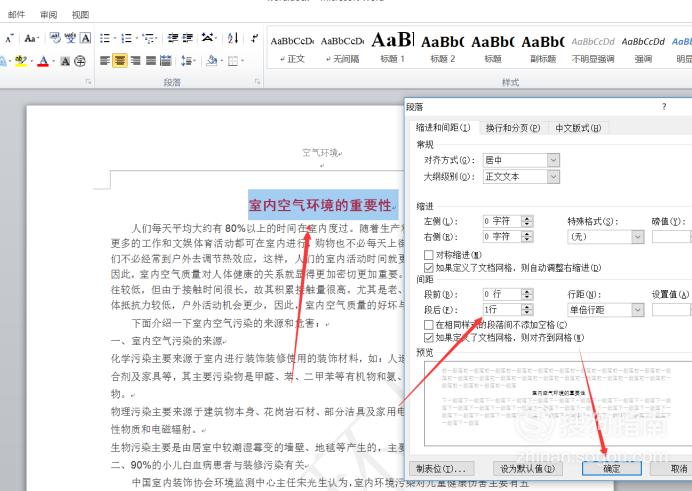Click the Sort (A-Z arrow) icon

click(233, 38)
